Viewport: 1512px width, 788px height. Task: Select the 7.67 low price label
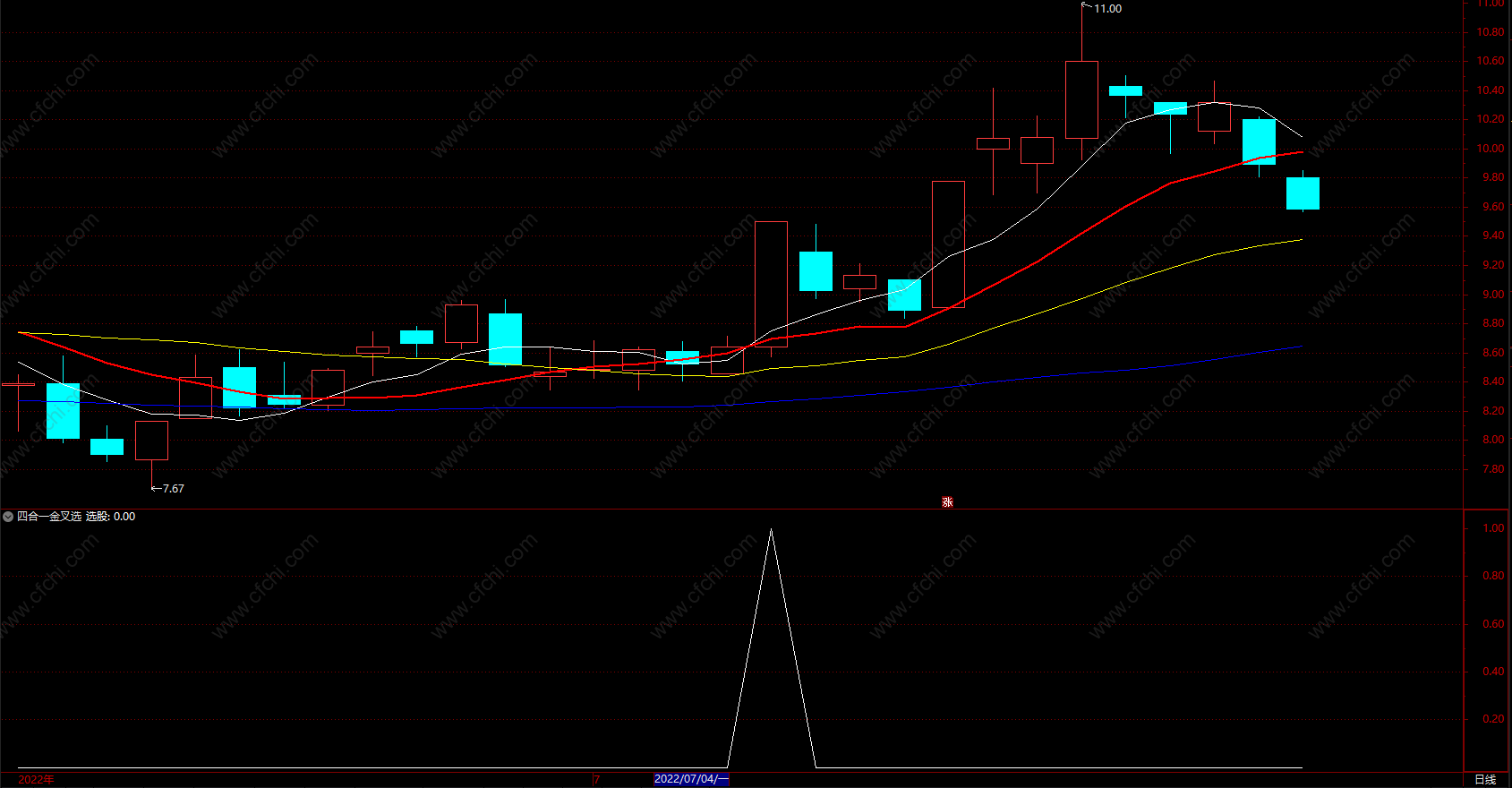click(174, 489)
